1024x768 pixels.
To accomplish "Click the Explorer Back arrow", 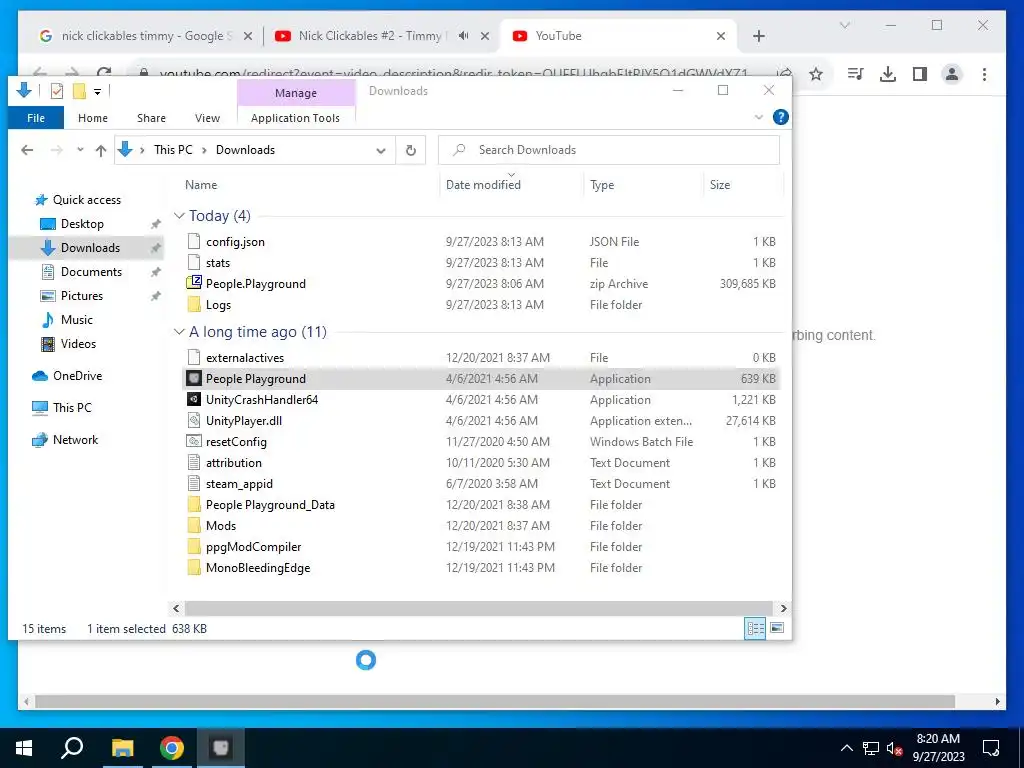I will click(27, 150).
